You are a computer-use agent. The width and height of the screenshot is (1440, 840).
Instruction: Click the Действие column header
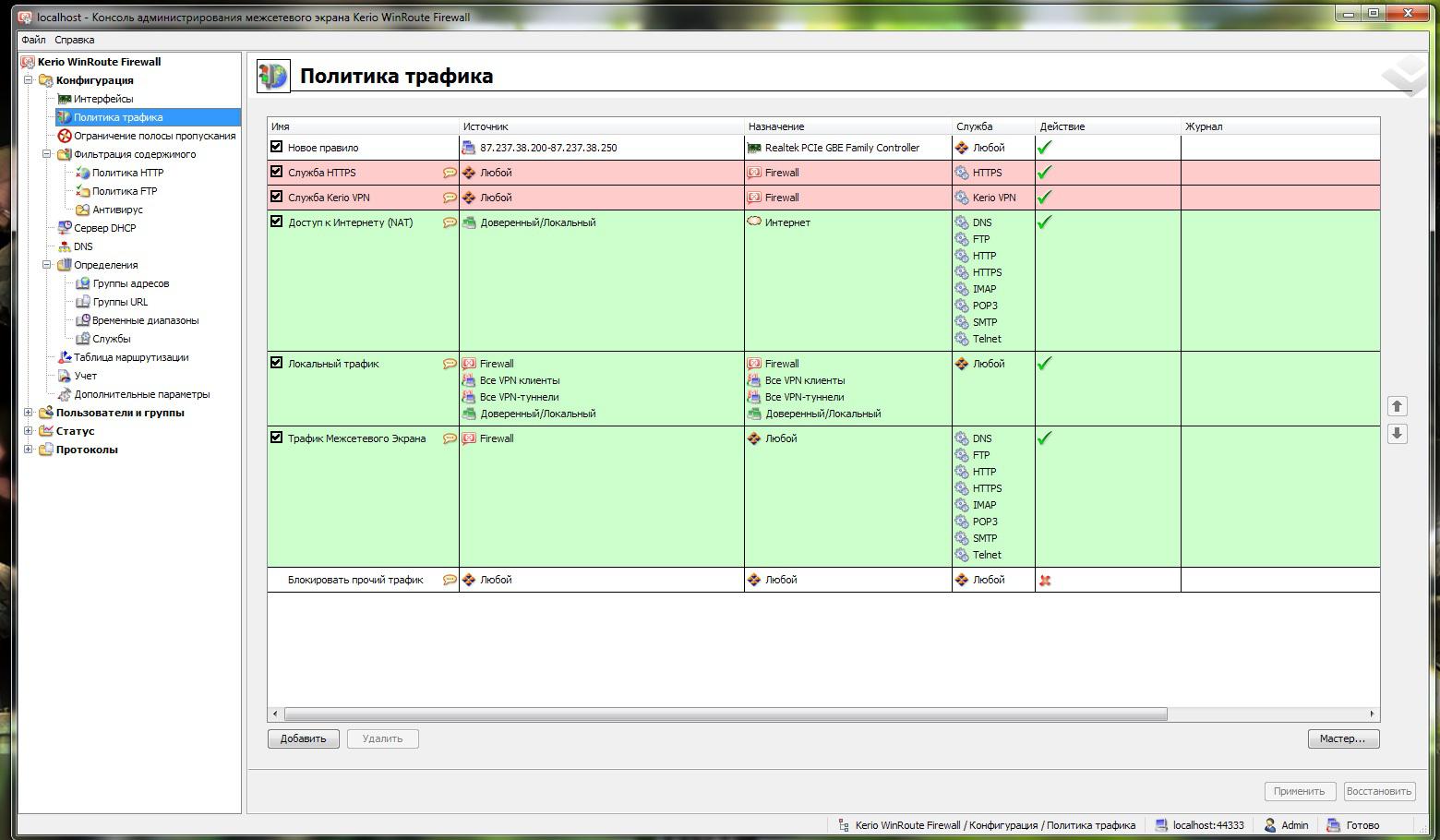(1108, 126)
